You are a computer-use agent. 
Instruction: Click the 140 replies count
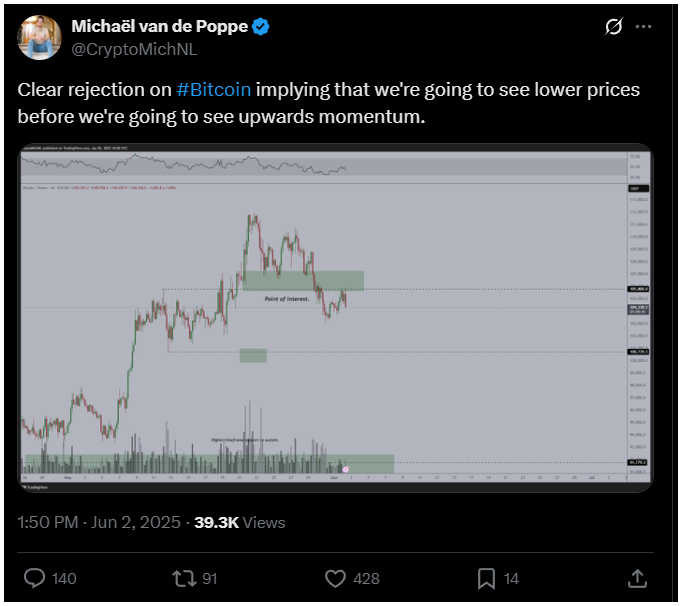point(64,579)
